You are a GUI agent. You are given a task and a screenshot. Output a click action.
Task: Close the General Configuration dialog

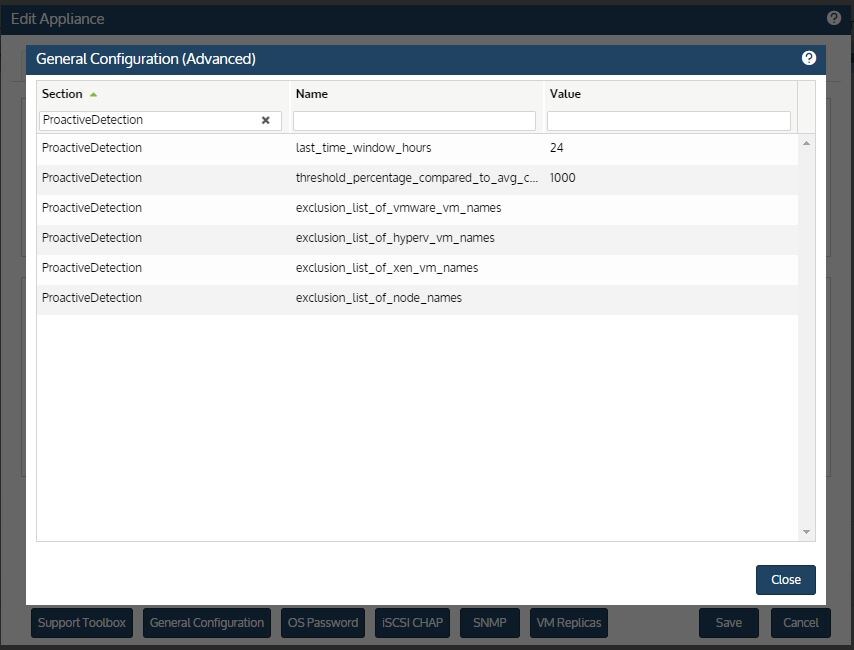coord(785,580)
